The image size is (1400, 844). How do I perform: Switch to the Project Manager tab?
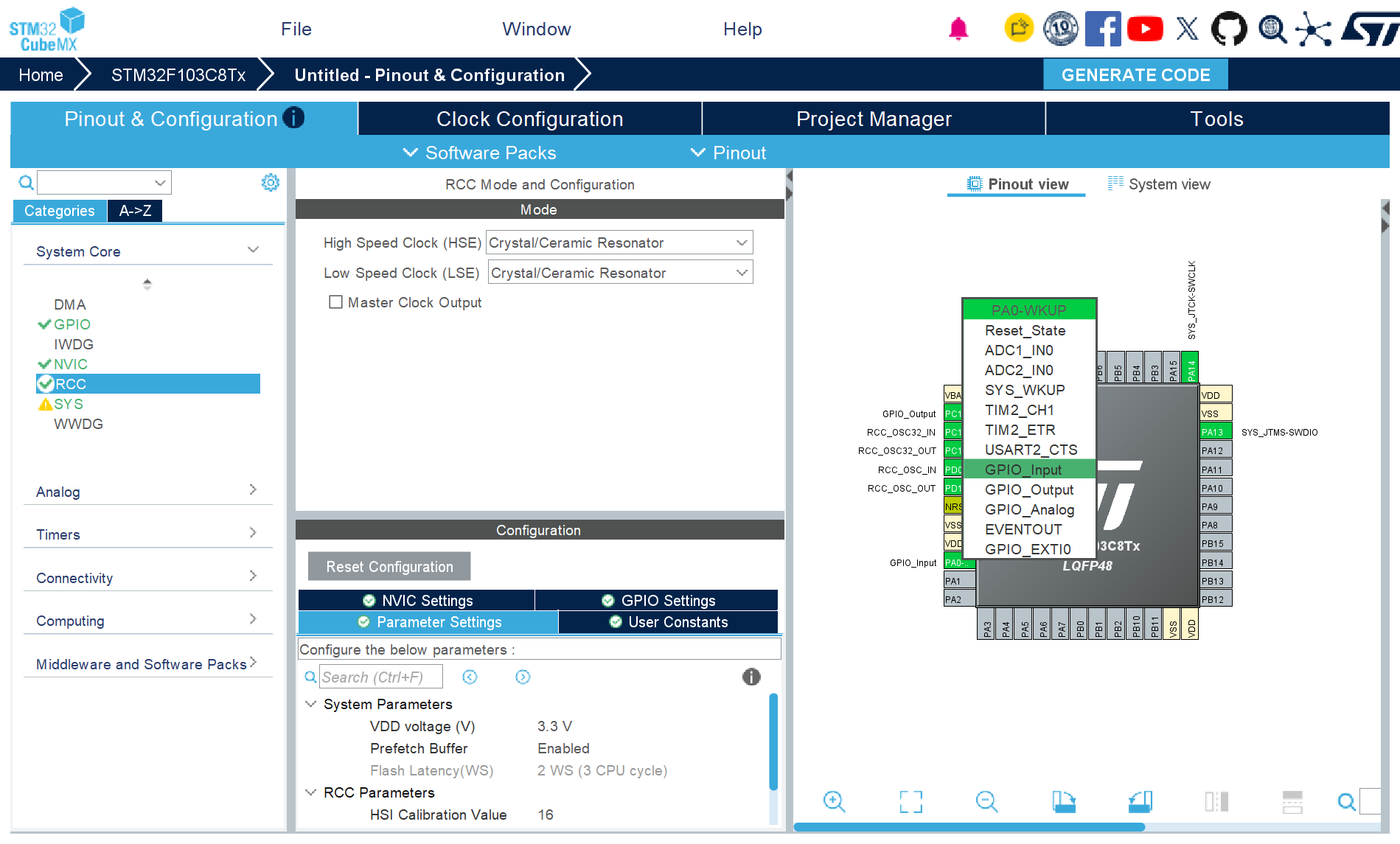[x=874, y=119]
